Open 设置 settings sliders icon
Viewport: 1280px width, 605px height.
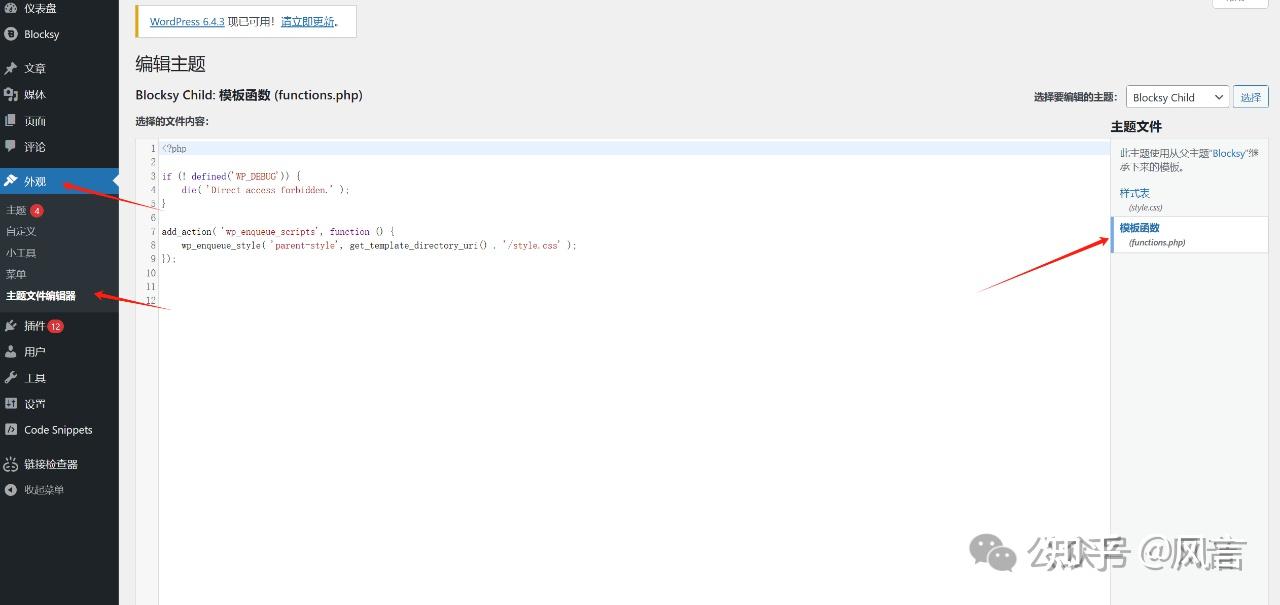pyautogui.click(x=11, y=404)
